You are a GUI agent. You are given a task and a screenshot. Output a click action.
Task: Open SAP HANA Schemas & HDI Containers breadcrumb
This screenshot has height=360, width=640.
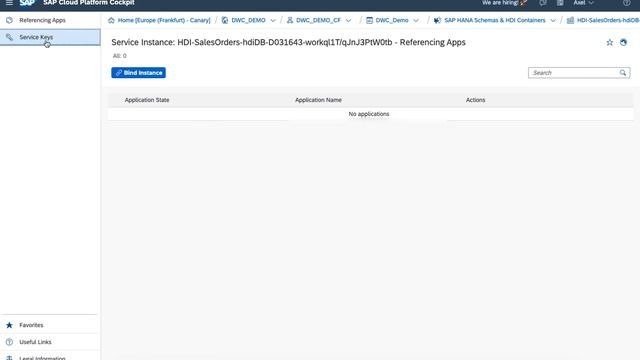495,20
